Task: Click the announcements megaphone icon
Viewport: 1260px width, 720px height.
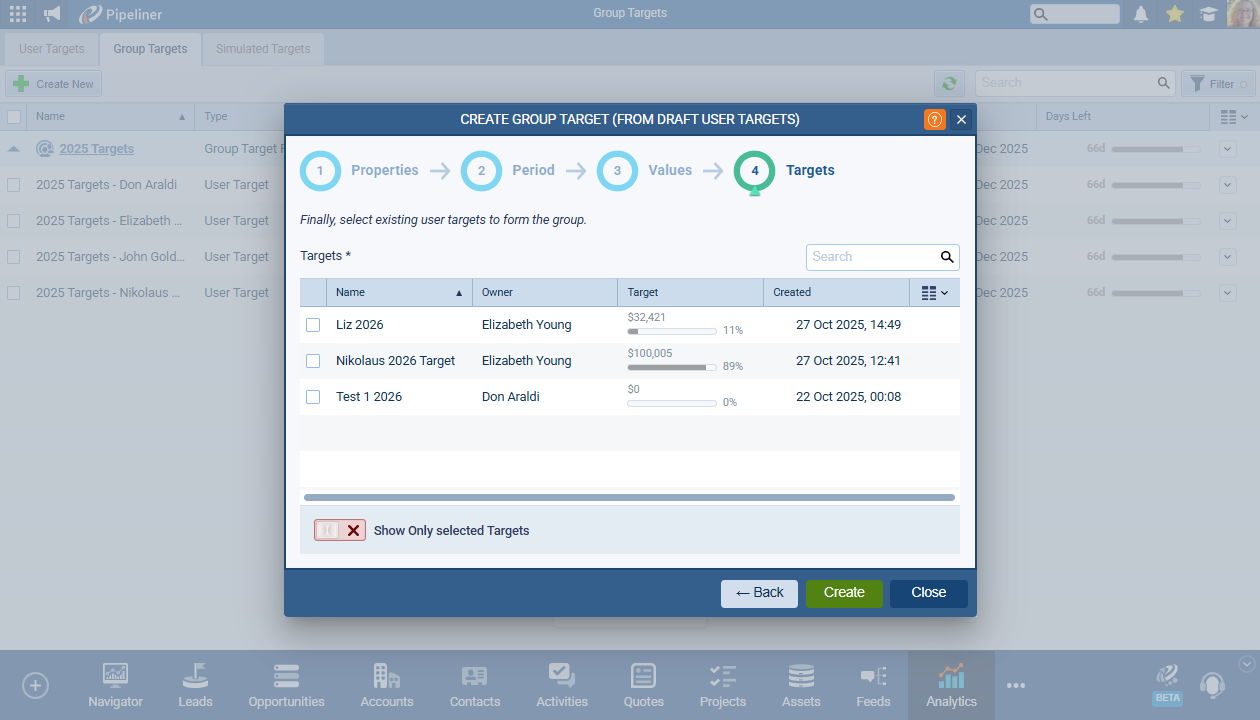Action: click(x=52, y=14)
